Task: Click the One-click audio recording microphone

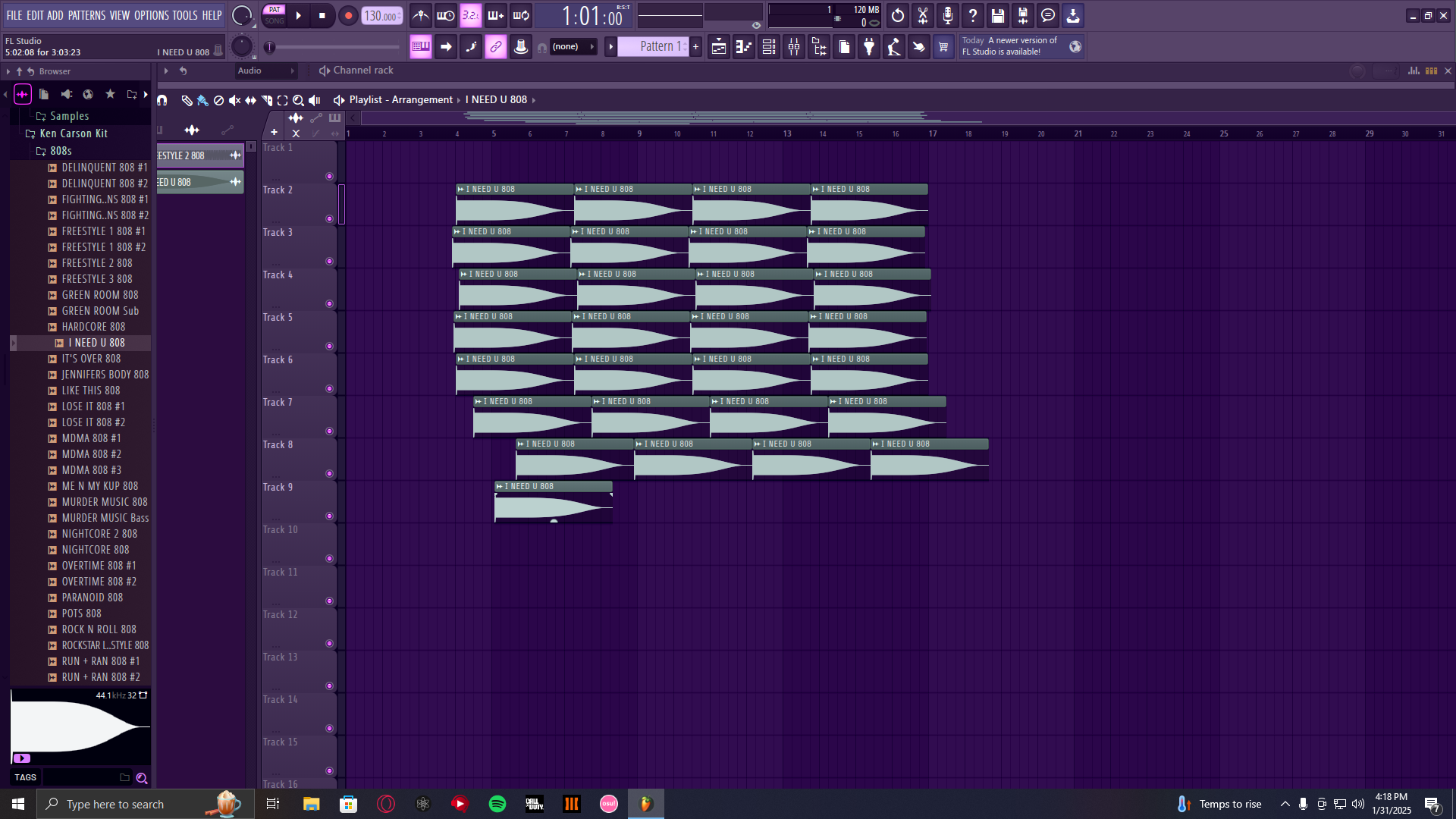Action: pos(948,15)
